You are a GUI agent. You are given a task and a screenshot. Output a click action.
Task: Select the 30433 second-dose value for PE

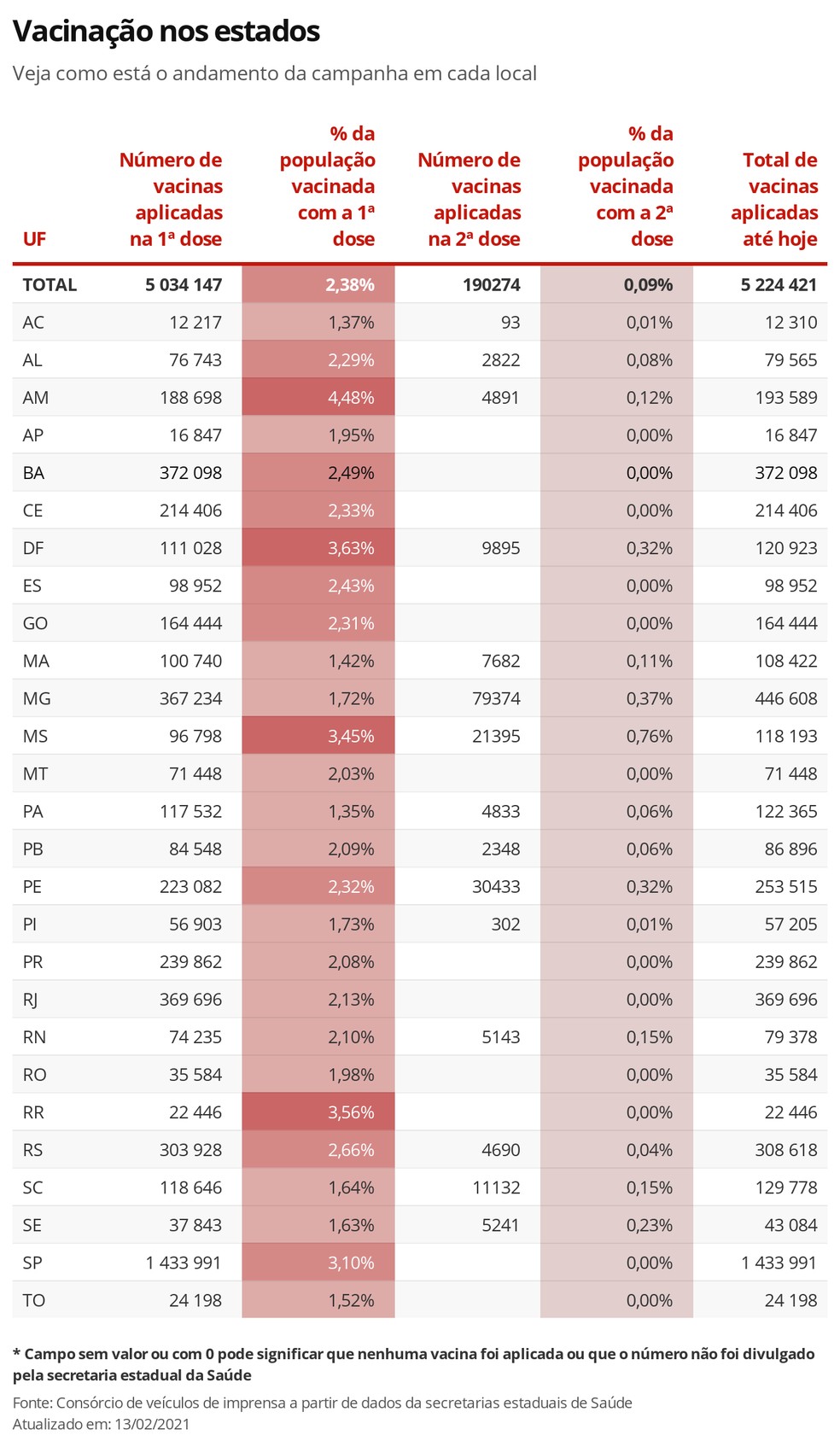496,886
